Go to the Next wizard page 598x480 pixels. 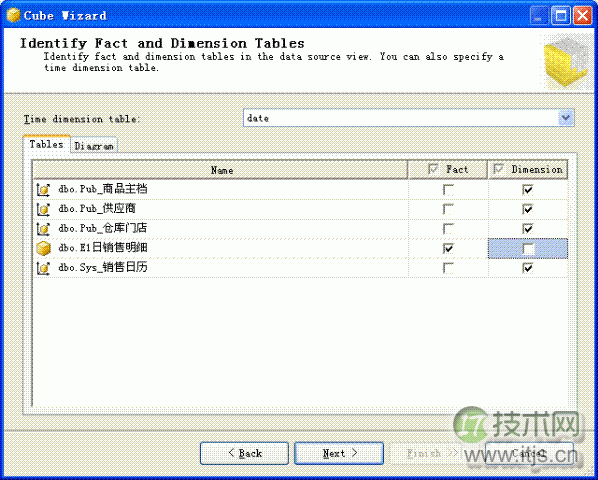339,453
